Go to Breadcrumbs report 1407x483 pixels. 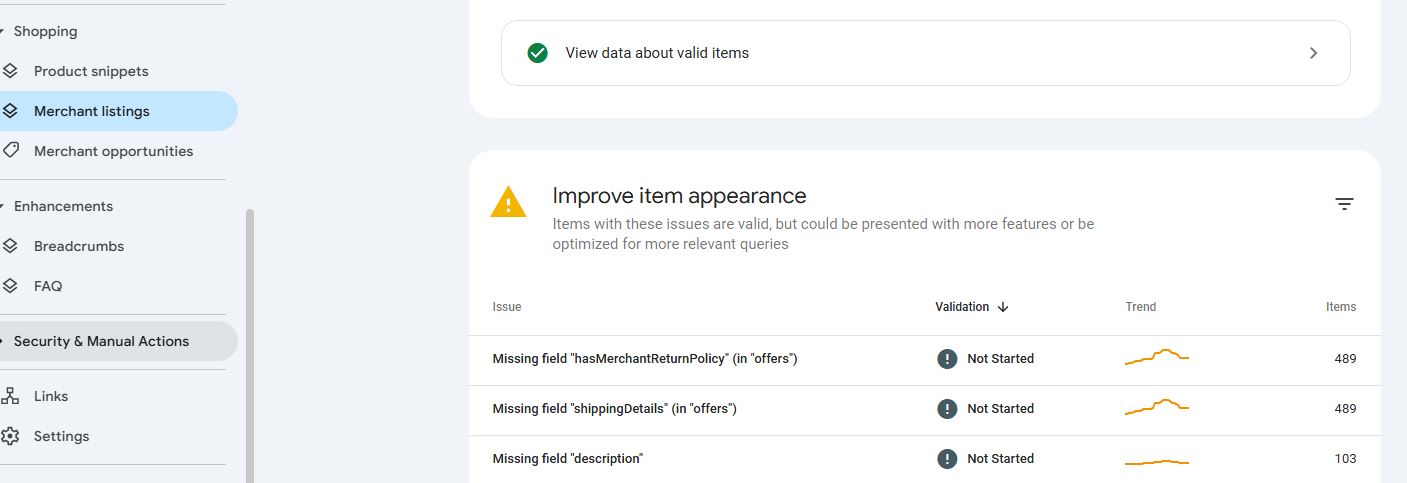coord(79,246)
